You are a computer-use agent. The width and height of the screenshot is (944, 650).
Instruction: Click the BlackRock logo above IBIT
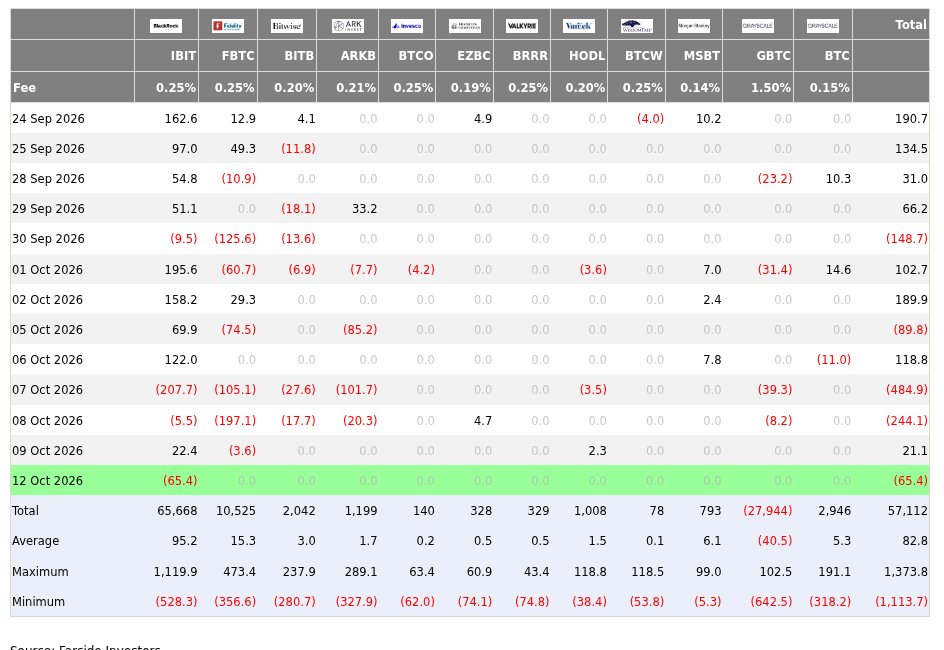click(166, 26)
